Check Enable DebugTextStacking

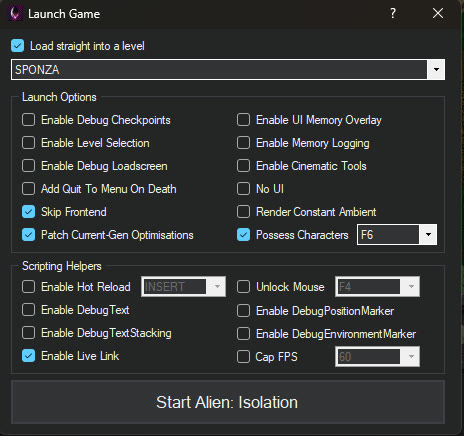pyautogui.click(x=28, y=333)
